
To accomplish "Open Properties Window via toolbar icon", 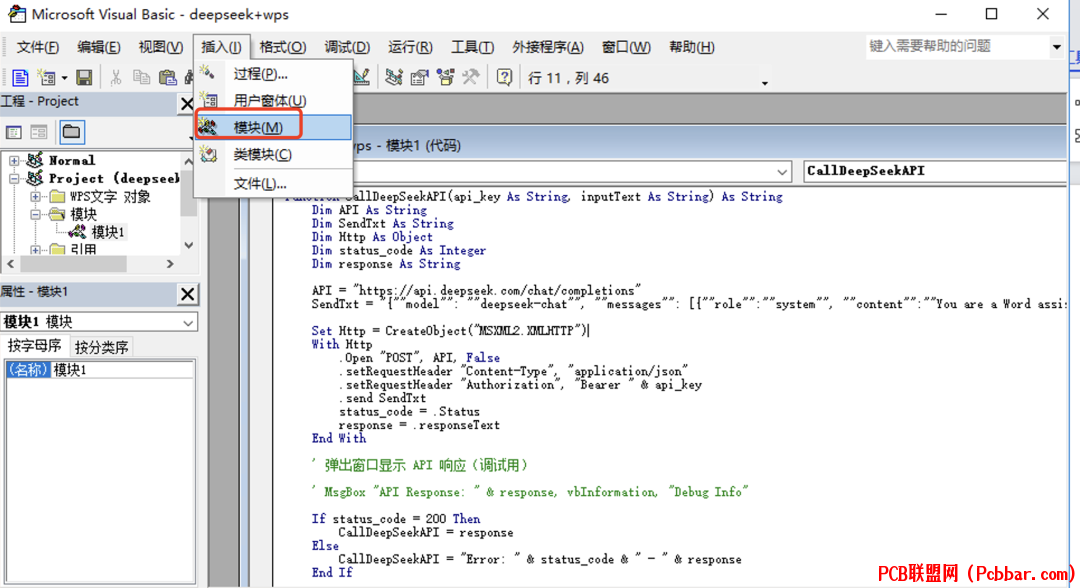I will click(x=419, y=78).
